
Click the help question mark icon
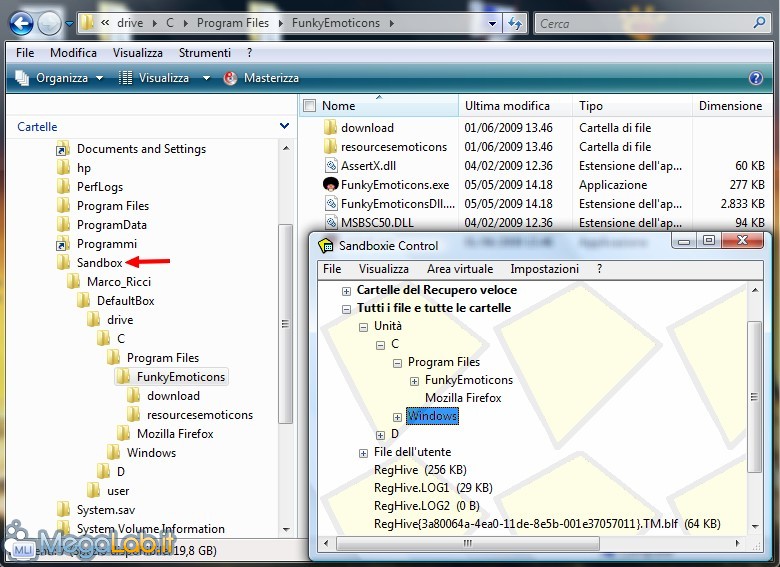click(756, 78)
